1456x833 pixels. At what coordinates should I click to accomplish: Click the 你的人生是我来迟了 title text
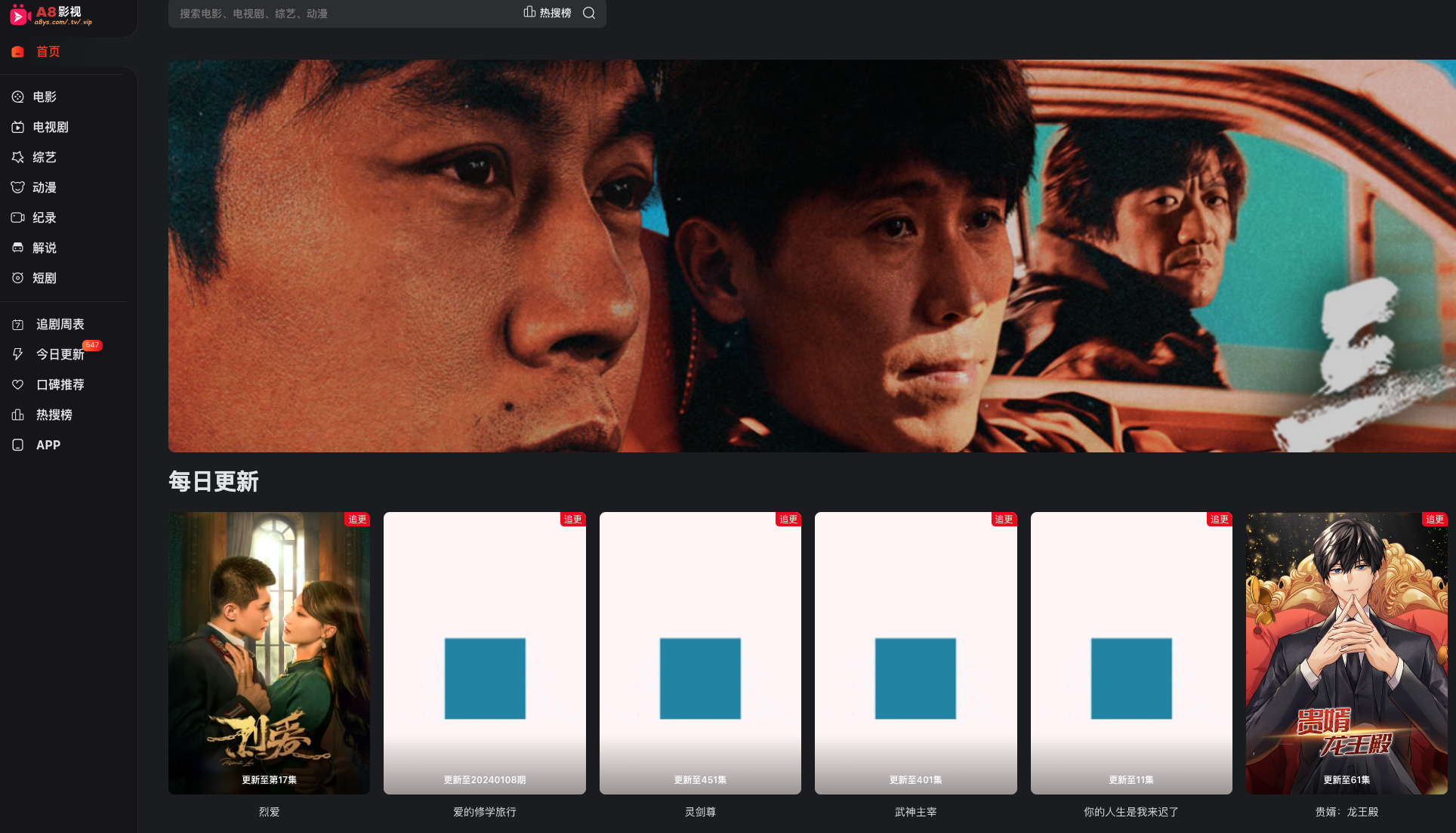pos(1131,812)
